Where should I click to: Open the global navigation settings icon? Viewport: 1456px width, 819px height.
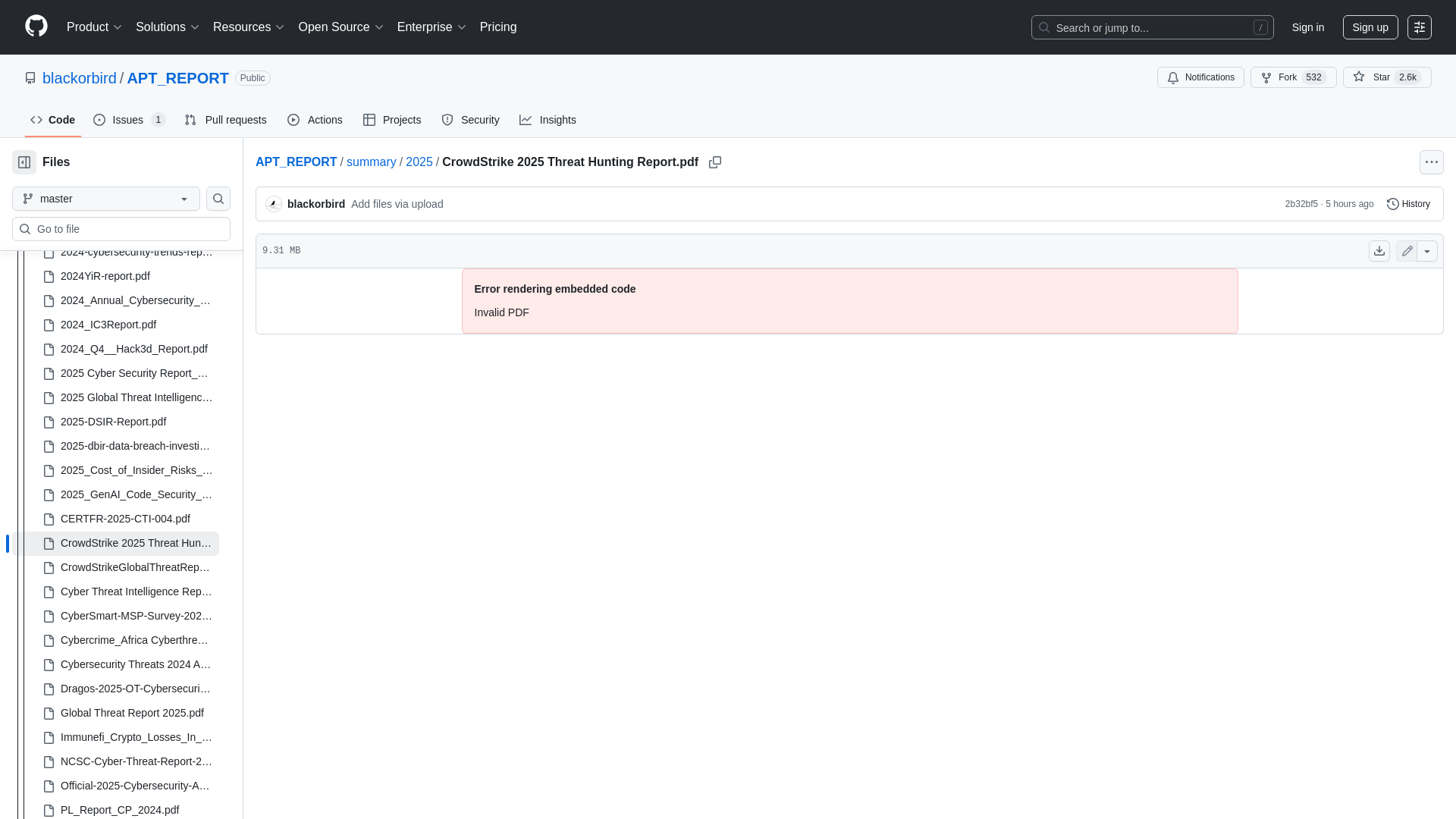pyautogui.click(x=1420, y=27)
